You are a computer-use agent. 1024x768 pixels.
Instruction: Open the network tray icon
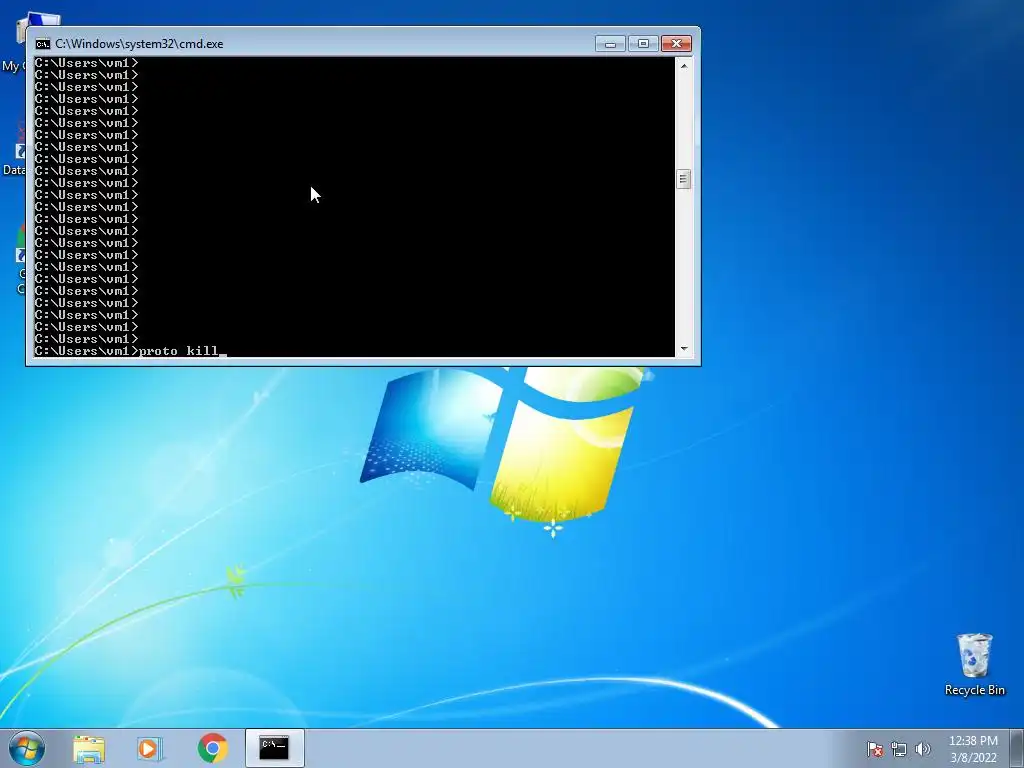click(899, 749)
